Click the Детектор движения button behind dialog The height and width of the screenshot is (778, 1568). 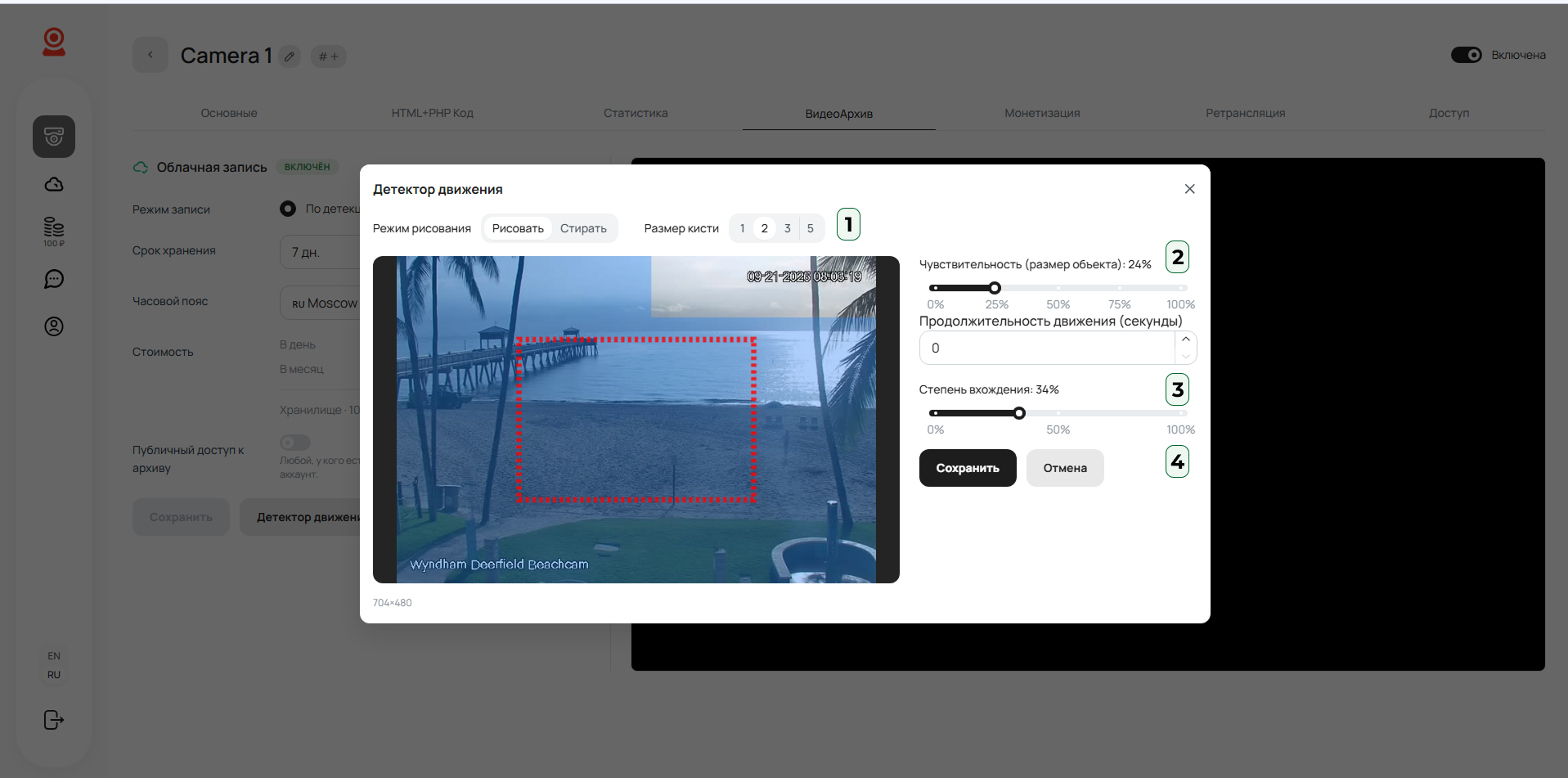300,517
